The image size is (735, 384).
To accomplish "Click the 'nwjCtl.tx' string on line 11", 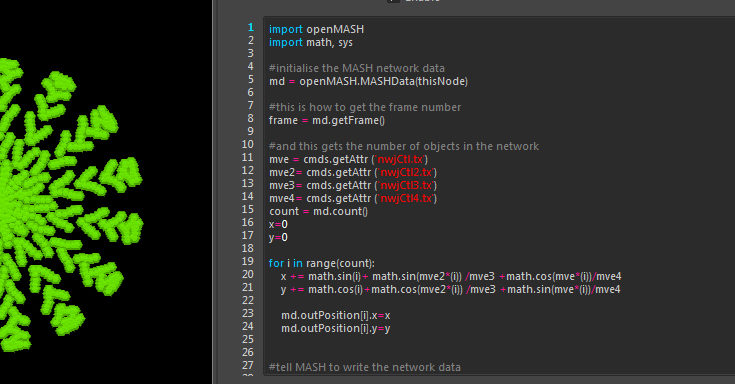I will [x=401, y=159].
